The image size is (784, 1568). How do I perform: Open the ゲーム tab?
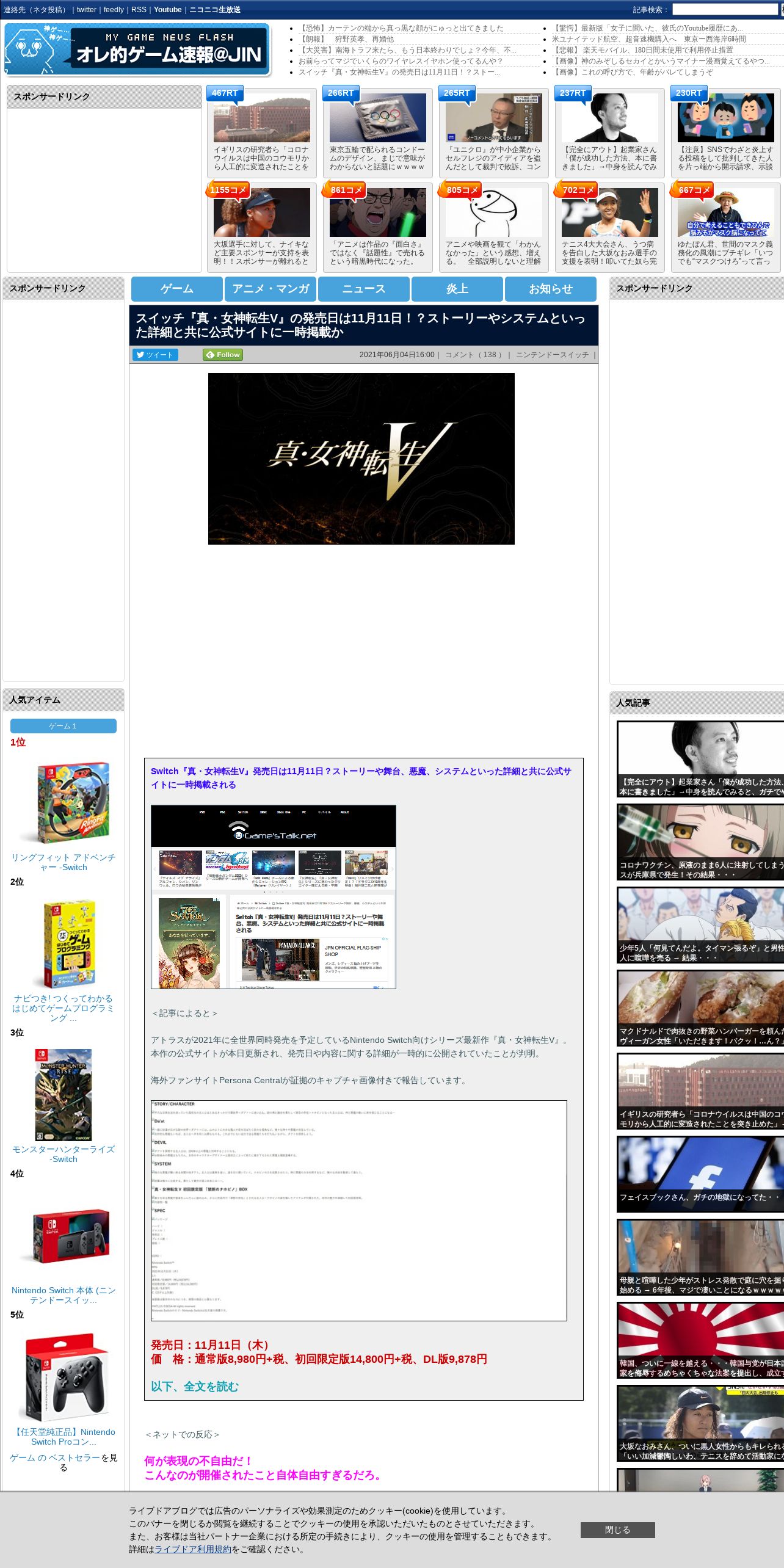point(177,289)
